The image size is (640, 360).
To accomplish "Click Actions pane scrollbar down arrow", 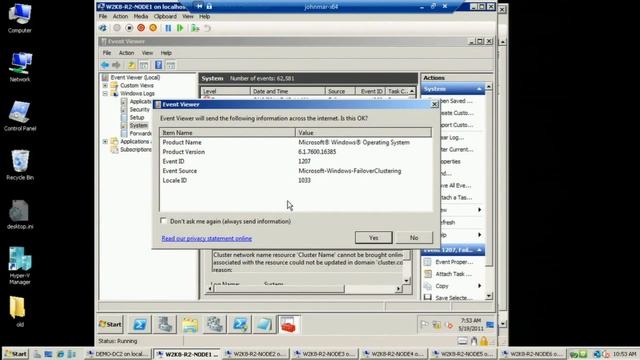I will tap(489, 297).
